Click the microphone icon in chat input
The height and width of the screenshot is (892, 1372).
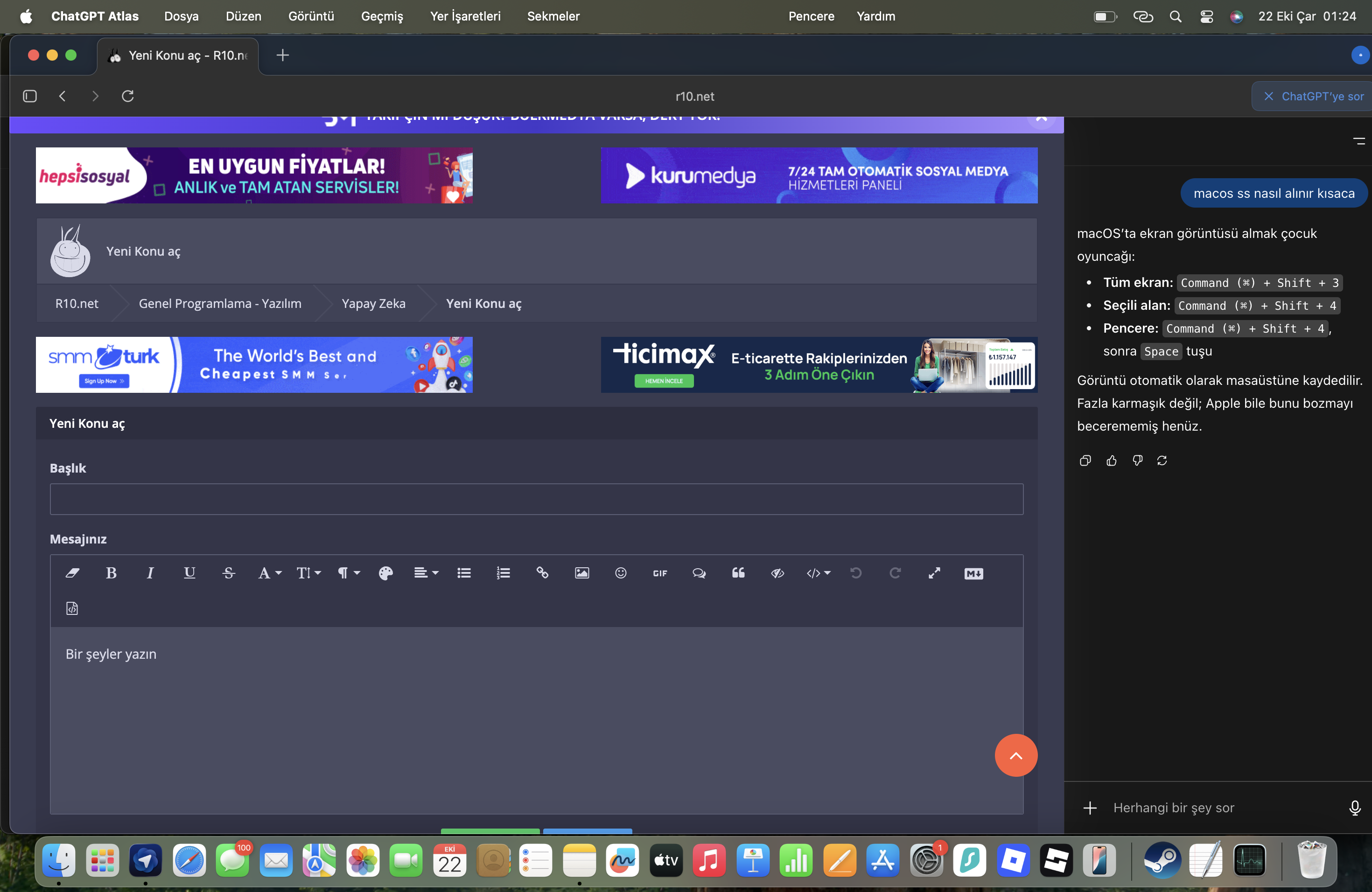tap(1355, 808)
